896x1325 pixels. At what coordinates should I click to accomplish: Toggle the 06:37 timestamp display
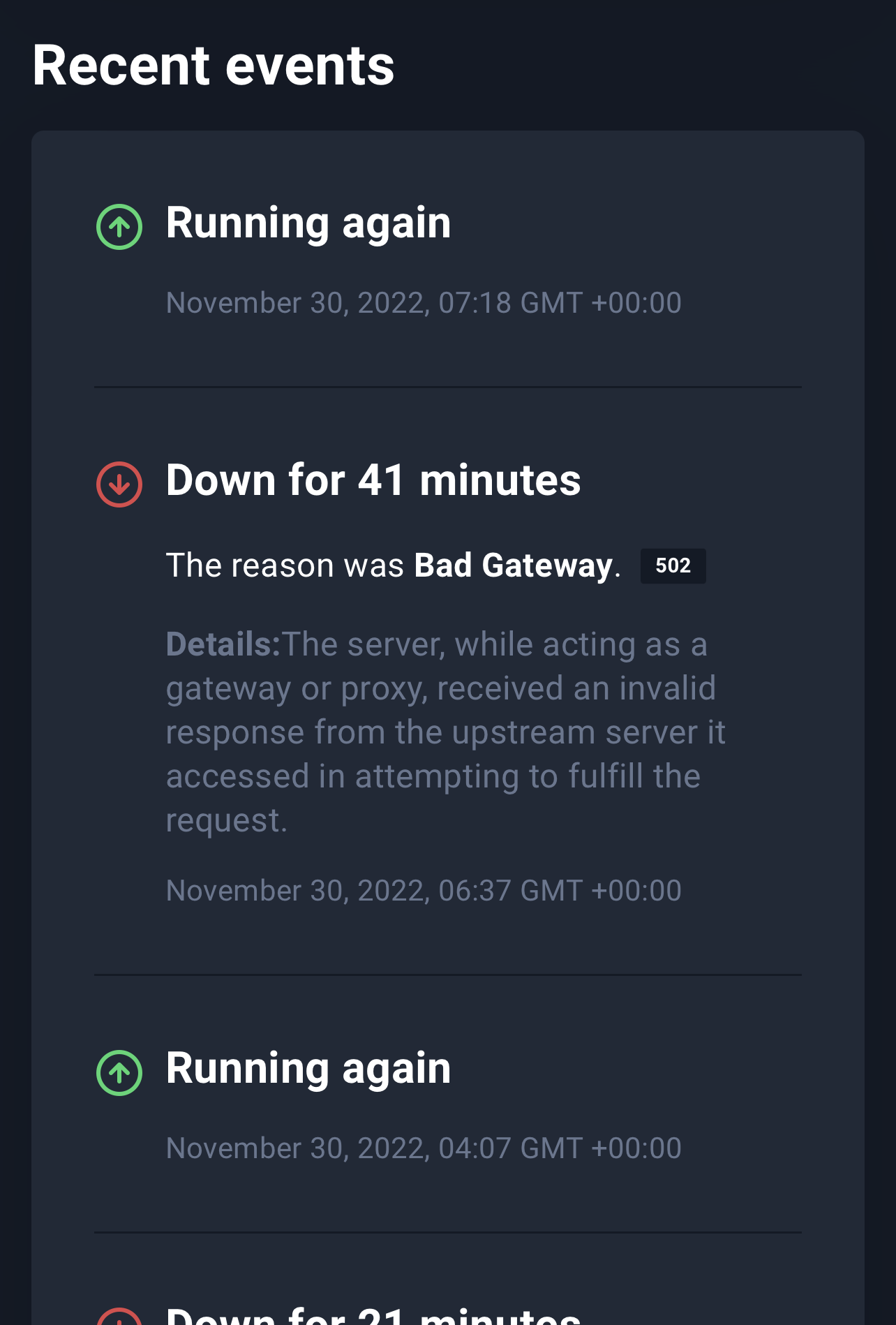pos(424,889)
